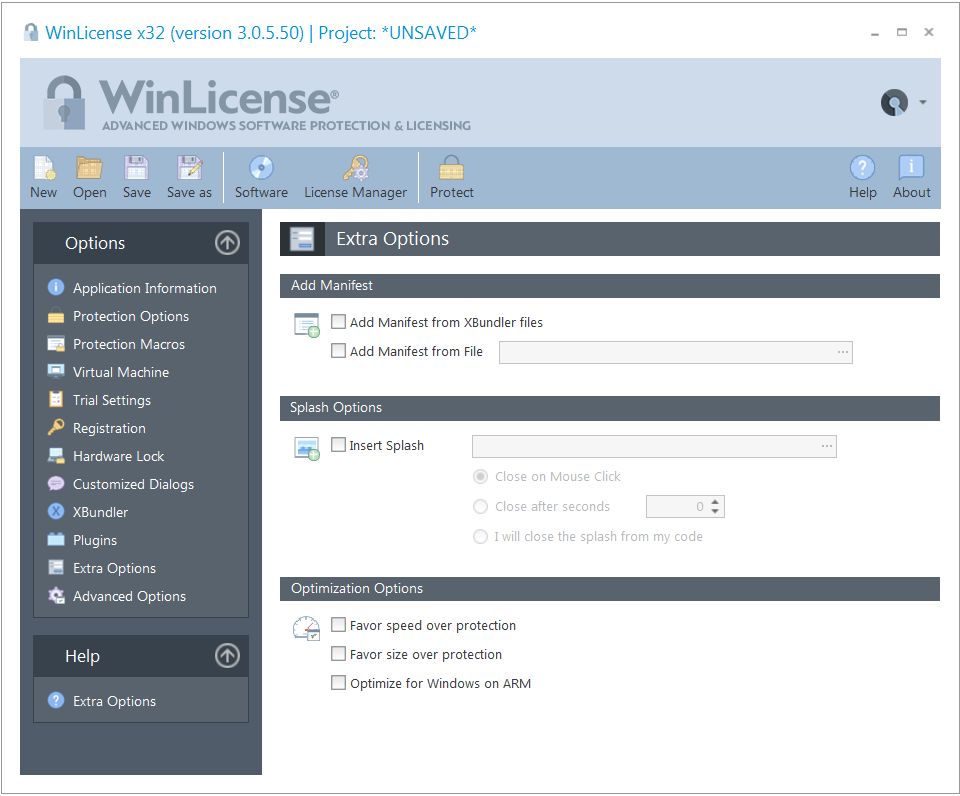Select Close after seconds radio button
The height and width of the screenshot is (796, 960).
(x=481, y=506)
